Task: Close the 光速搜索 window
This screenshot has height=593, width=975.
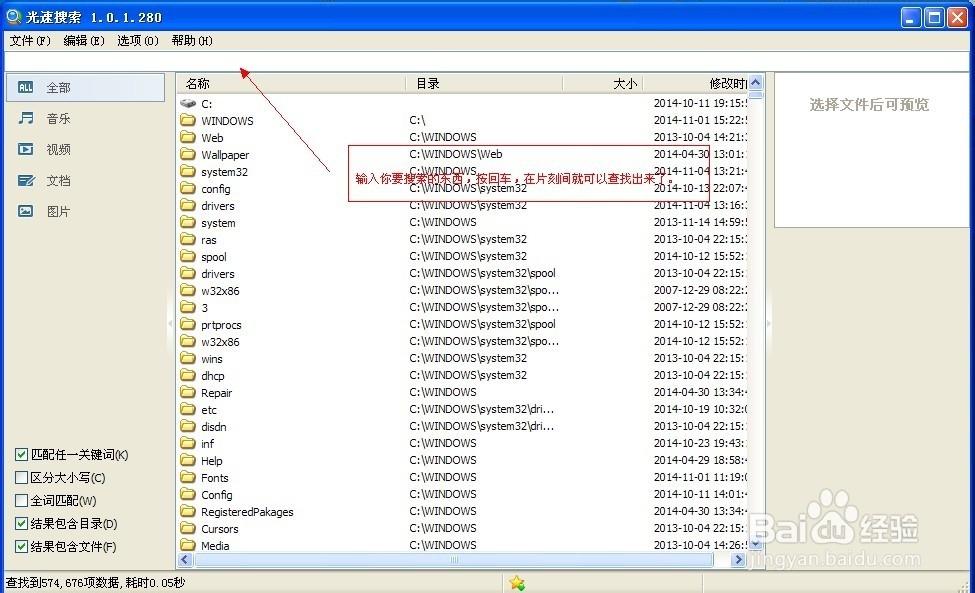Action: tap(957, 17)
